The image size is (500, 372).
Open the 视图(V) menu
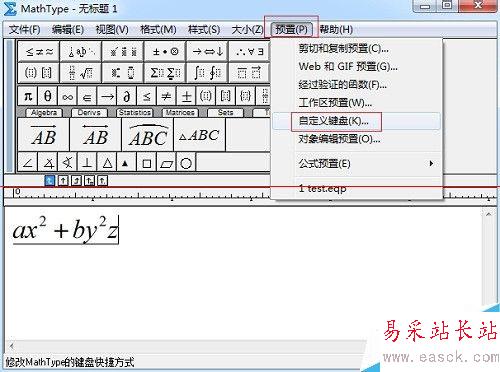coord(112,30)
